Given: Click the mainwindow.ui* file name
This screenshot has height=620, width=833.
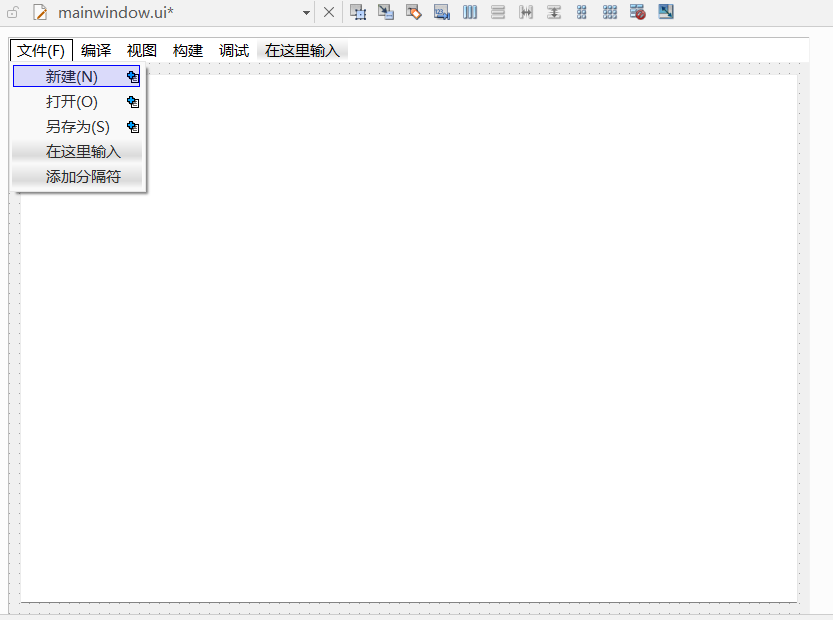Looking at the screenshot, I should coord(116,13).
